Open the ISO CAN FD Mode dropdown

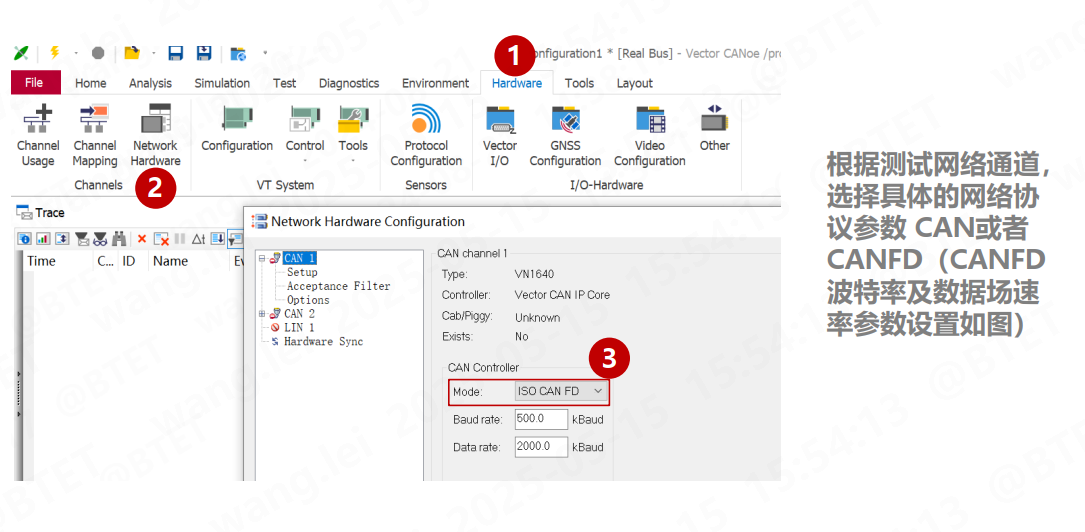click(561, 391)
